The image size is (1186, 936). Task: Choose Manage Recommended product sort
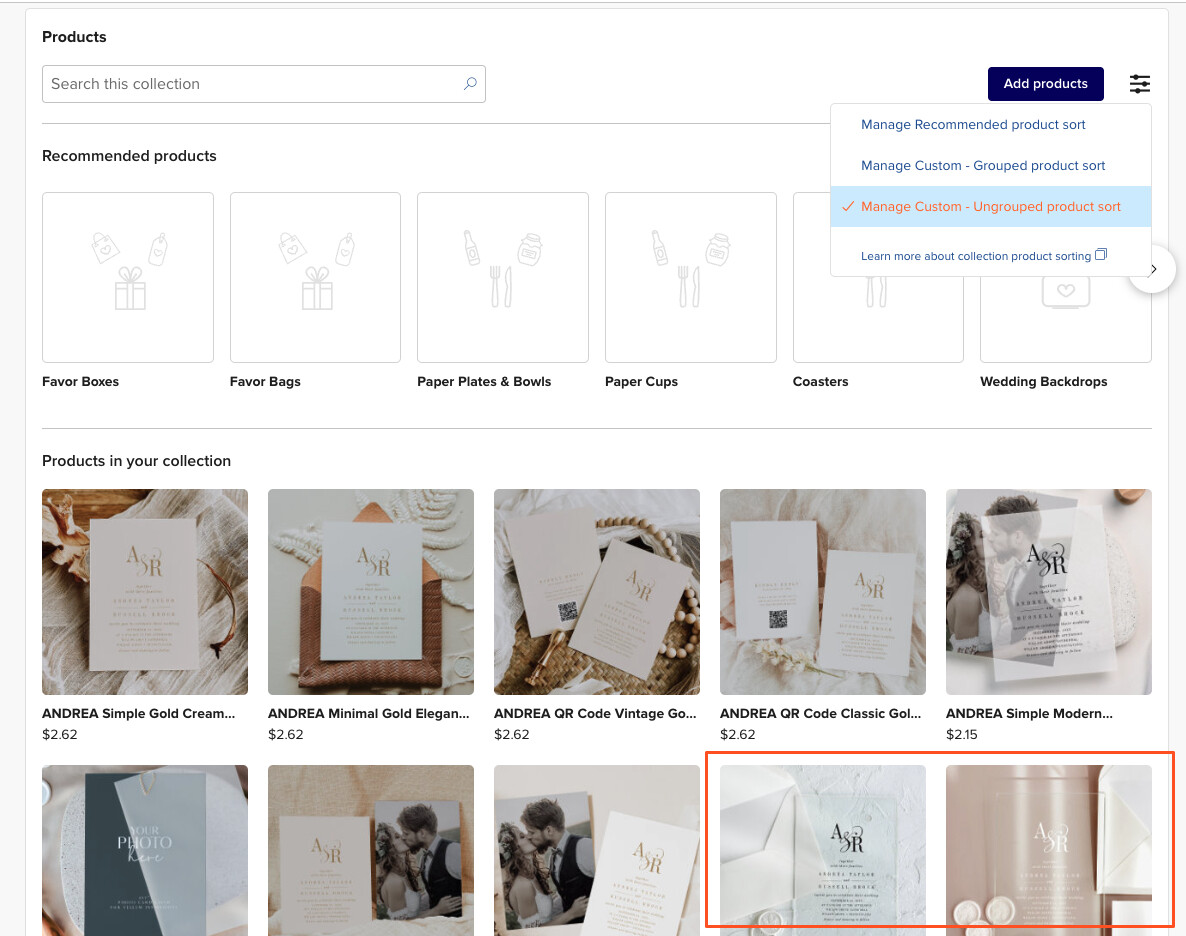coord(973,125)
